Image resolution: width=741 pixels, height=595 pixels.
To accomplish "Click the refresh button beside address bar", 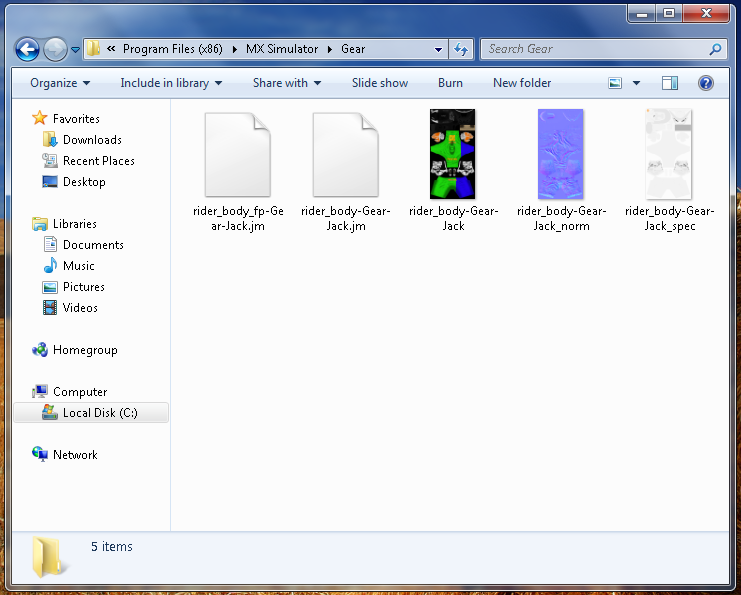I will (x=461, y=49).
